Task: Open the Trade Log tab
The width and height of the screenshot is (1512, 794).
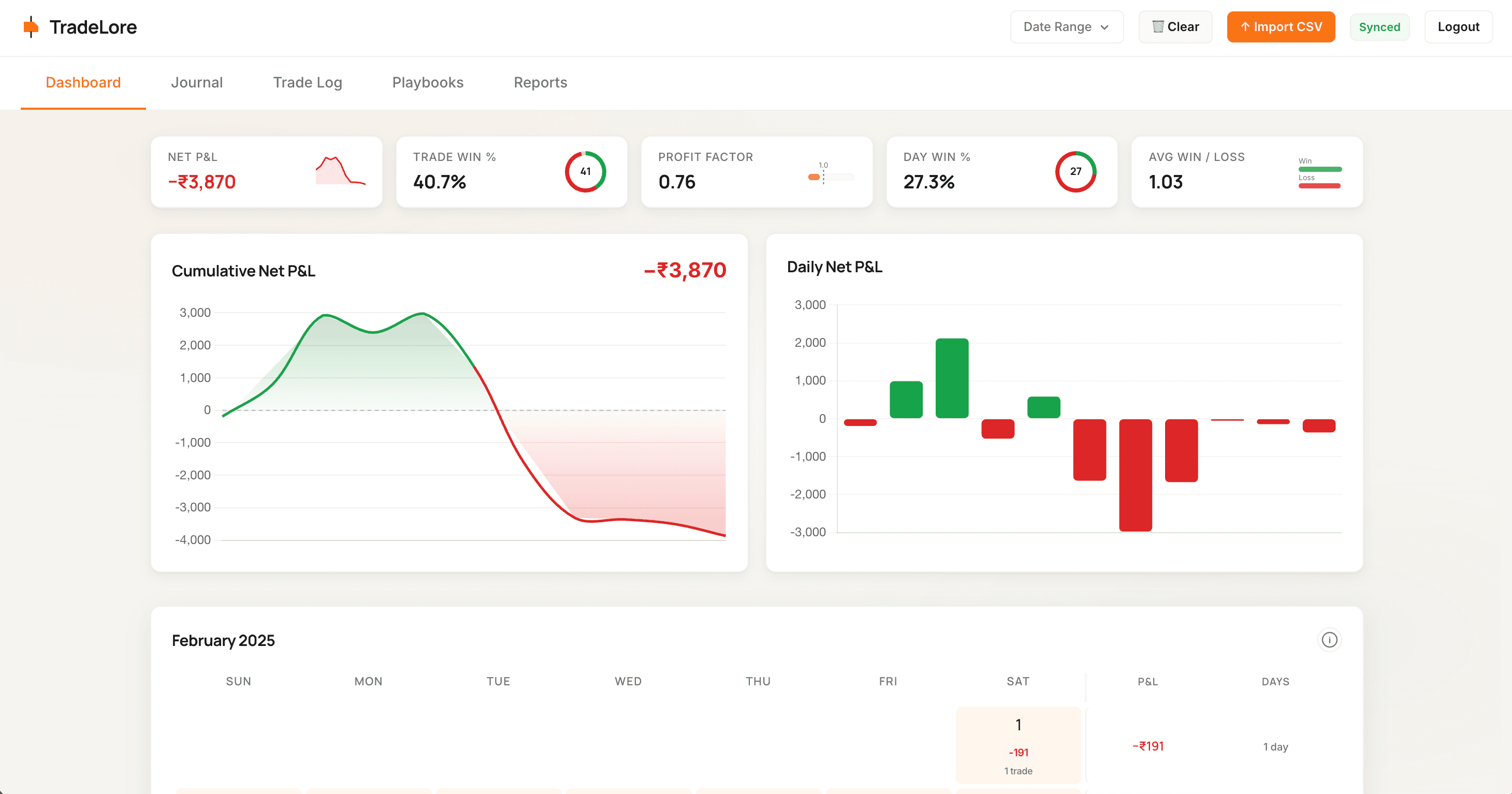Action: coord(308,83)
